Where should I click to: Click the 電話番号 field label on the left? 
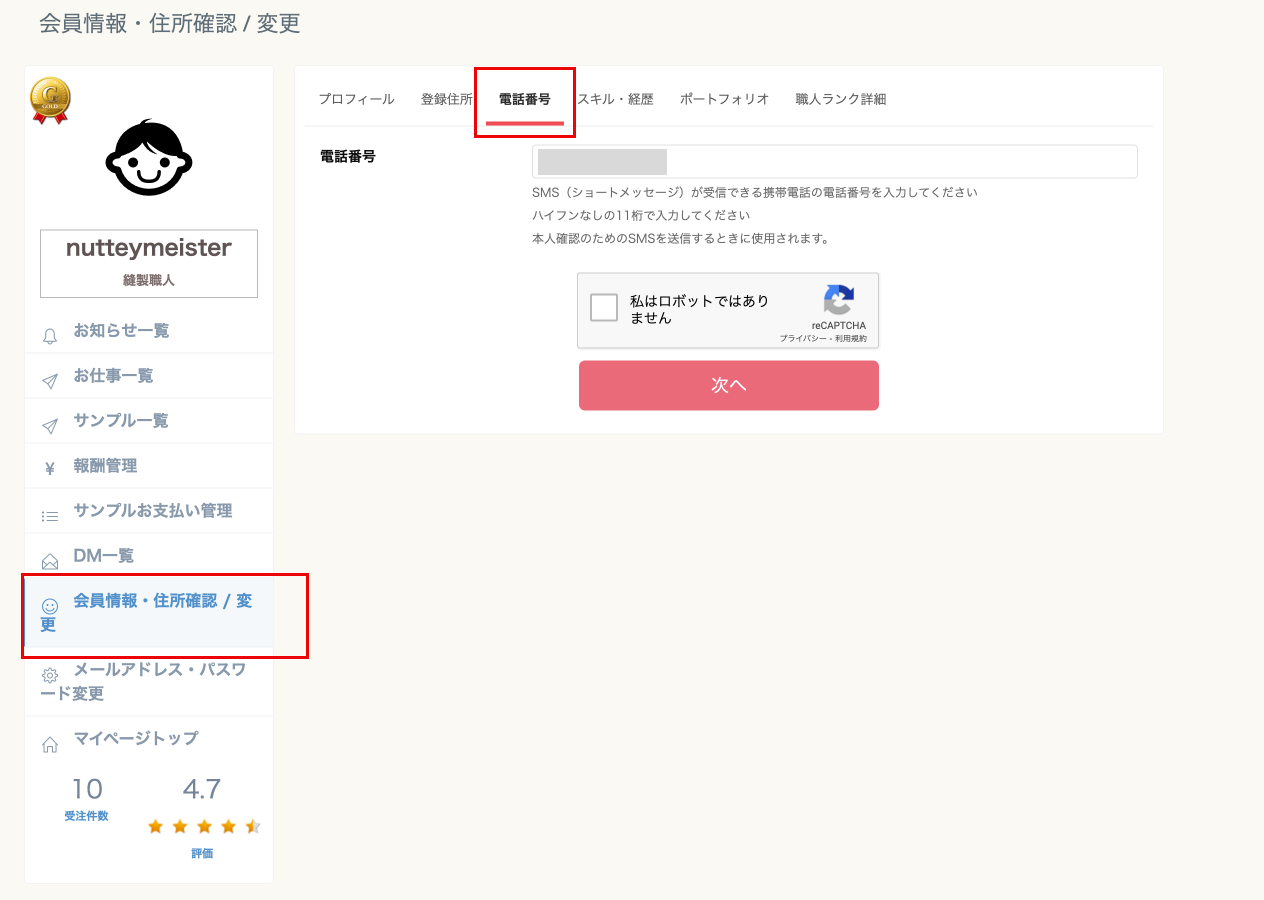(x=347, y=156)
